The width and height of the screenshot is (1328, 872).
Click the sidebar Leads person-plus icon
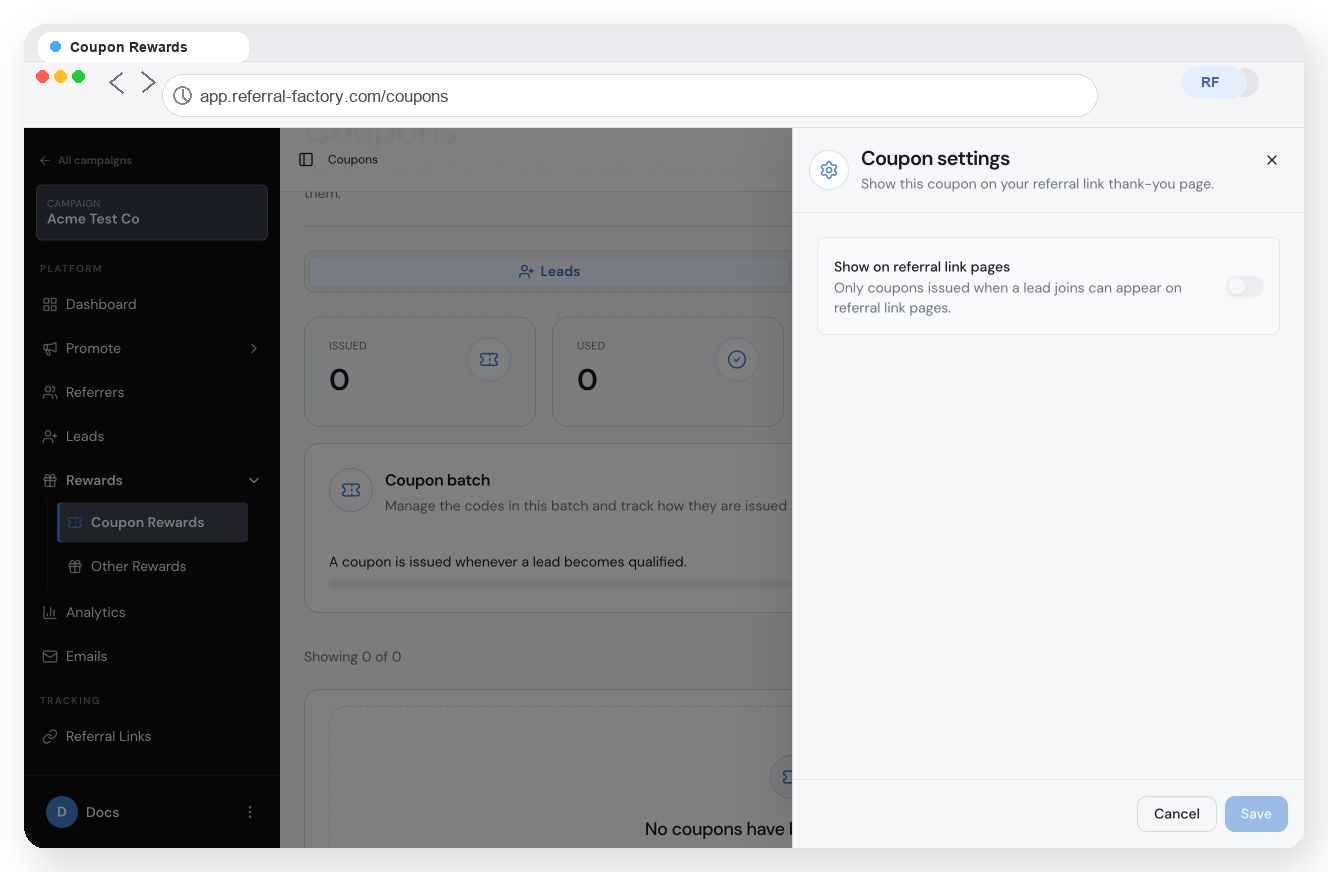click(x=50, y=436)
